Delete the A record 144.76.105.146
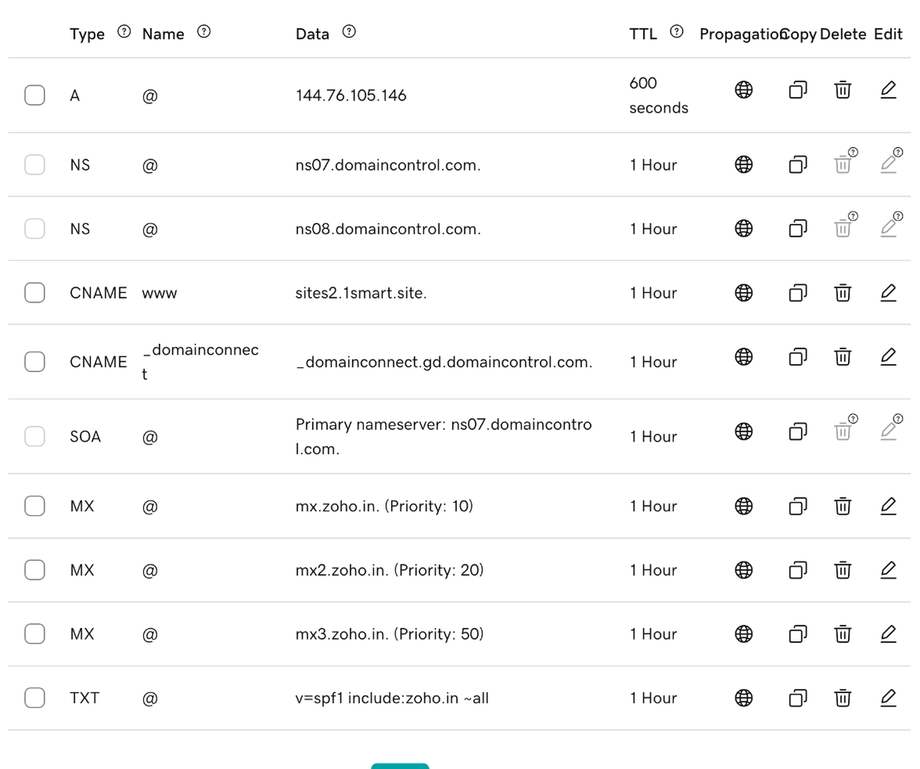Image resolution: width=920 pixels, height=769 pixels. pyautogui.click(x=843, y=90)
